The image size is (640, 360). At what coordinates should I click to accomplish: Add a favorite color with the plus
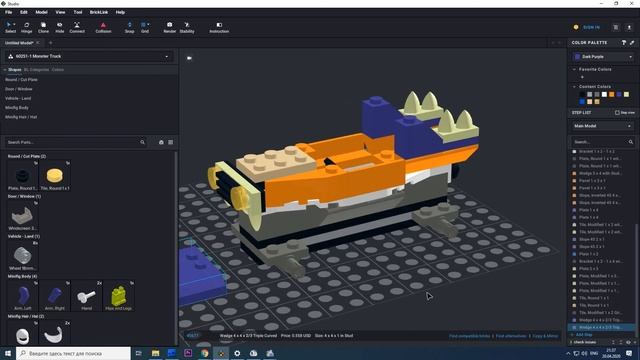pyautogui.click(x=582, y=77)
